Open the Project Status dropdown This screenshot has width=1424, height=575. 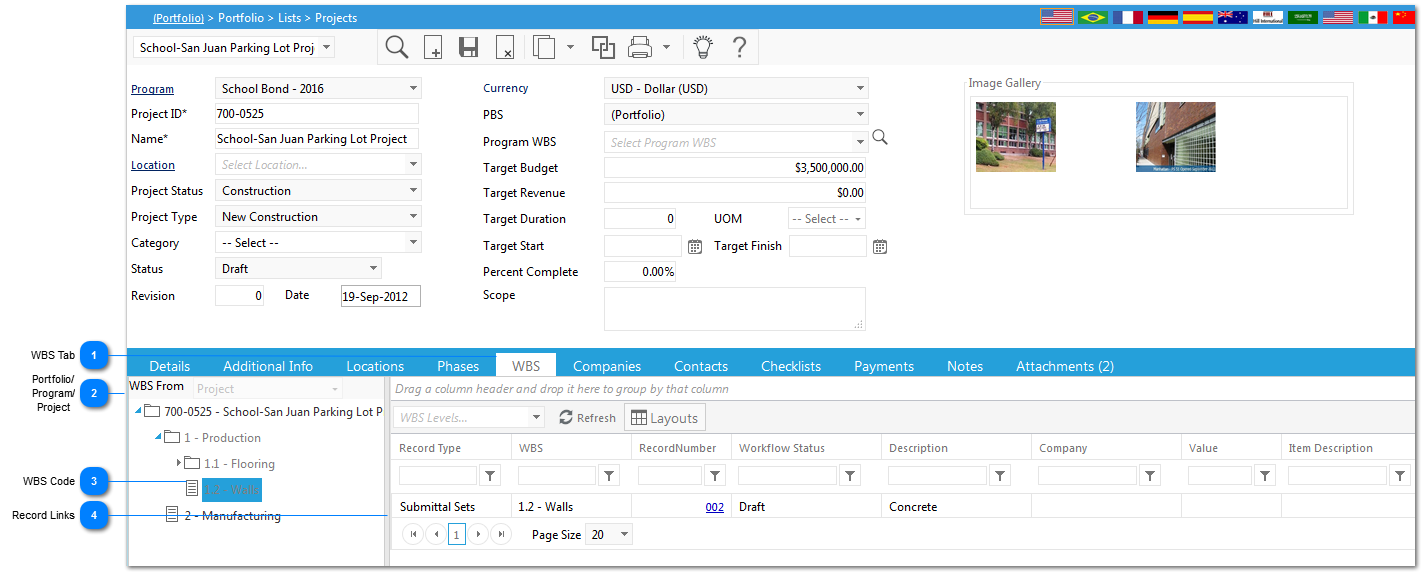pyautogui.click(x=413, y=191)
